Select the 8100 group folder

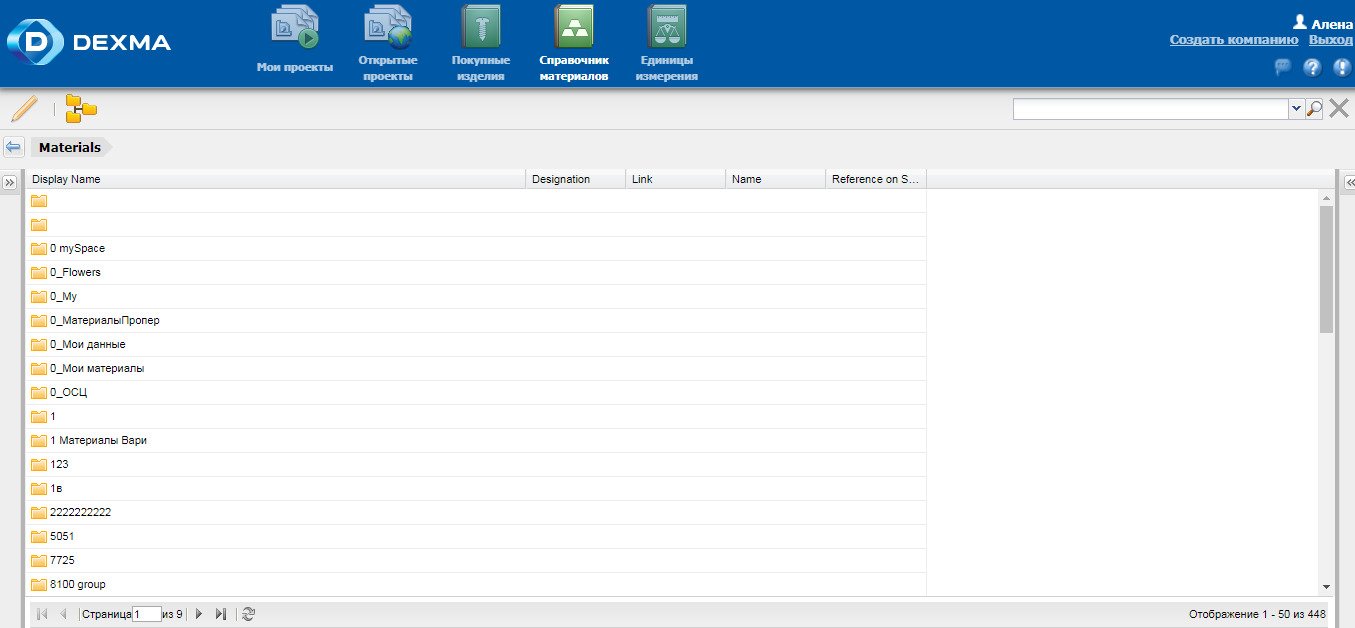[476, 584]
